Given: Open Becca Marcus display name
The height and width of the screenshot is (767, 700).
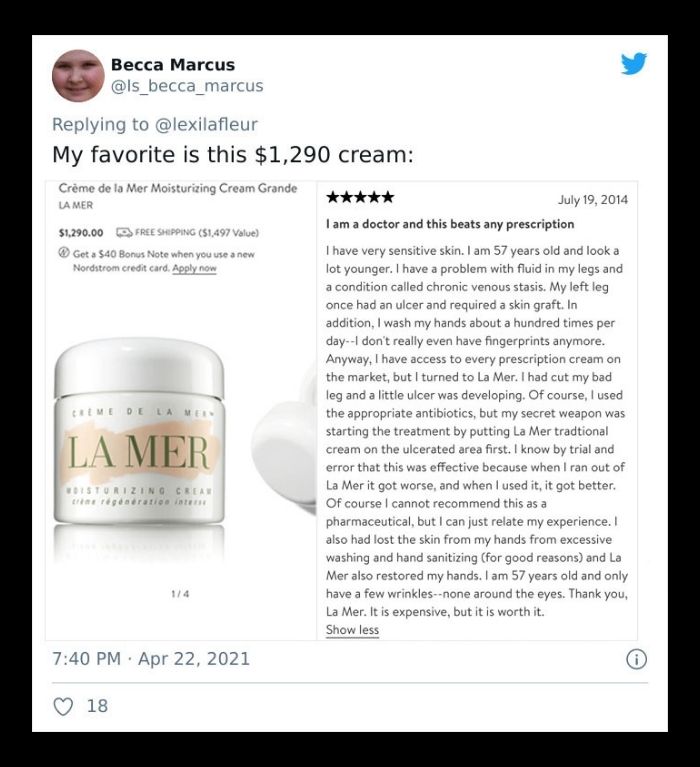Looking at the screenshot, I should point(173,65).
